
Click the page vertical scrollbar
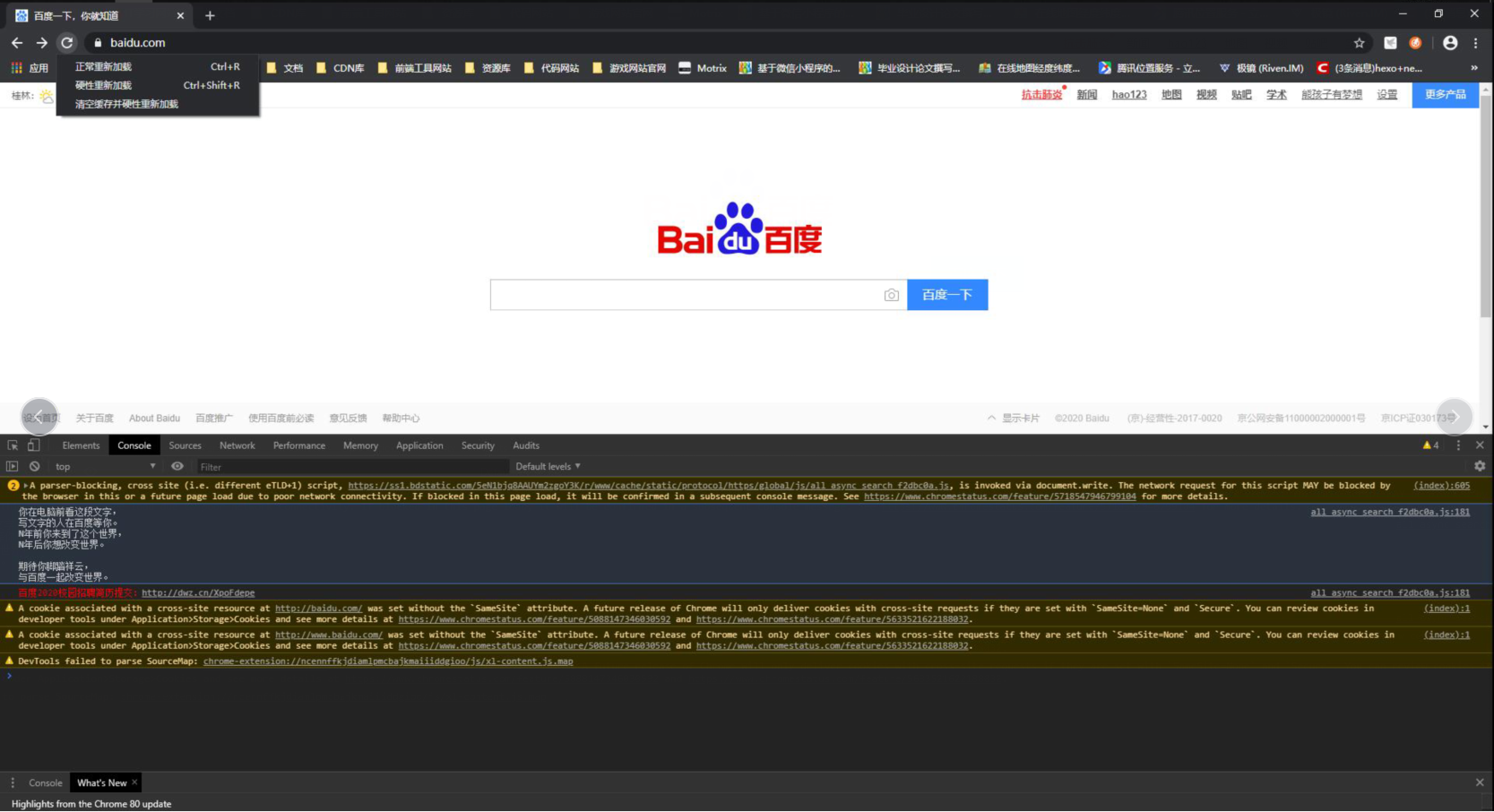(1486, 206)
